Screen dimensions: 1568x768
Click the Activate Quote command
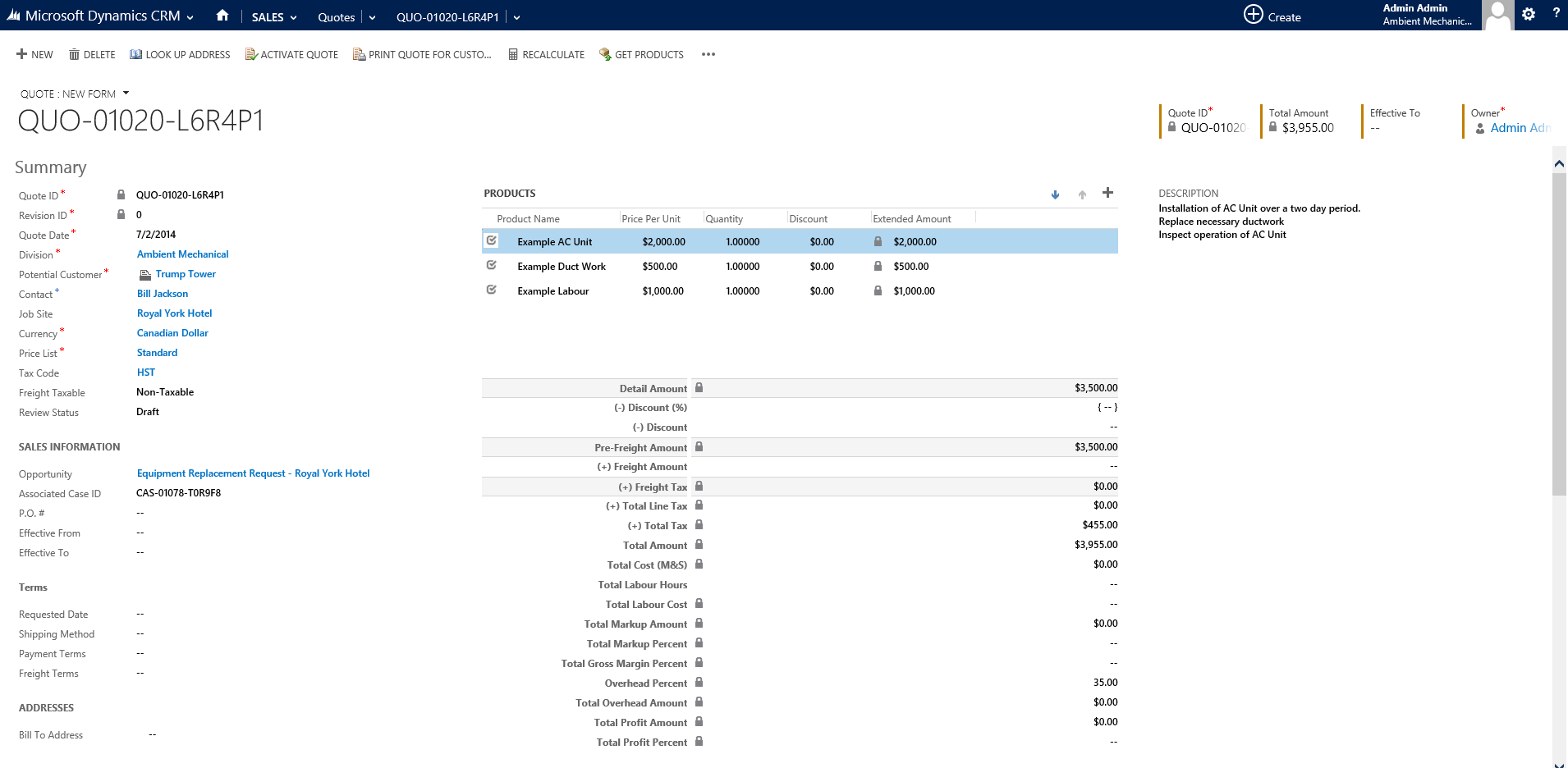point(291,55)
